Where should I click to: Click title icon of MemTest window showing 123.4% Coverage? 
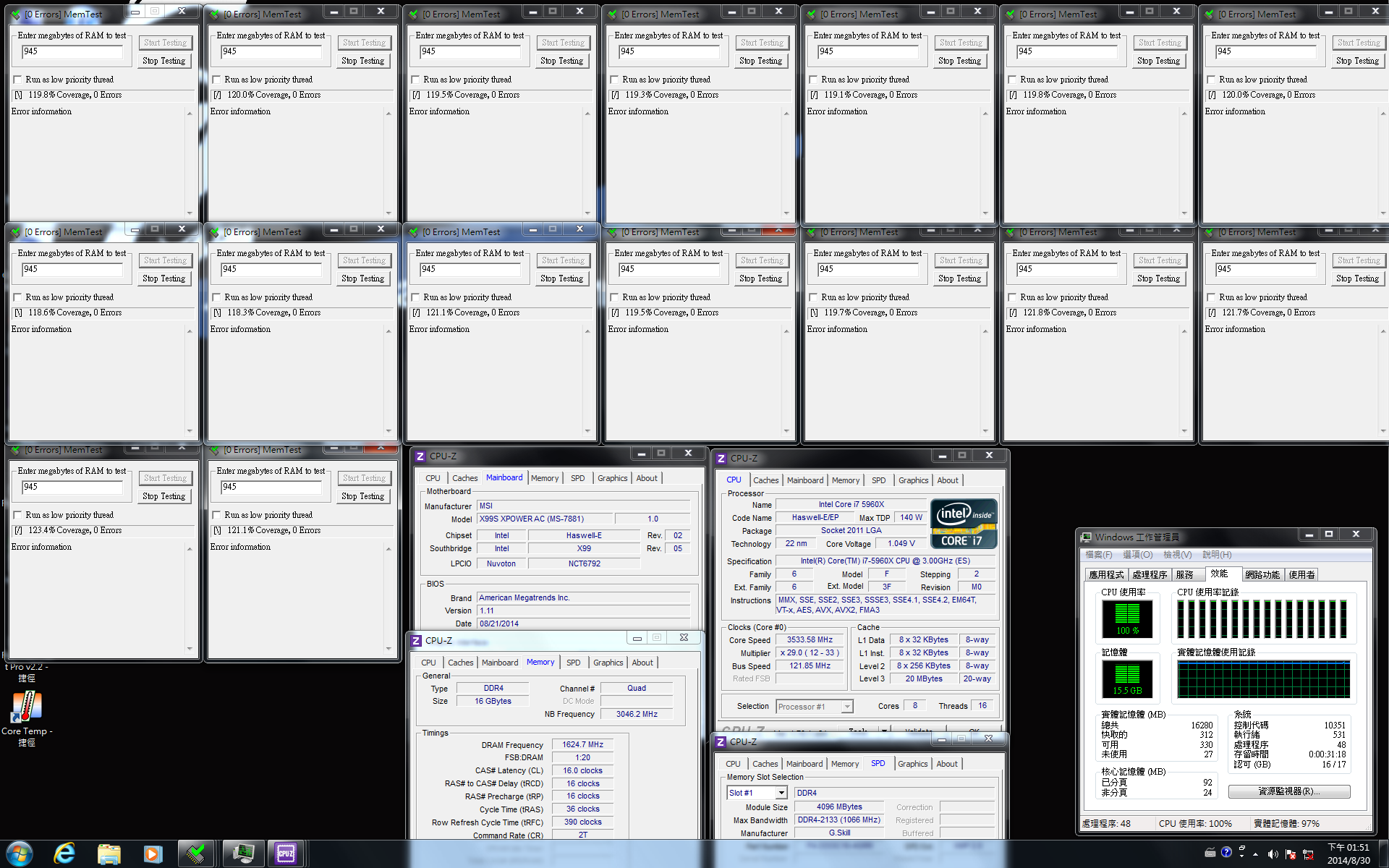pos(16,450)
